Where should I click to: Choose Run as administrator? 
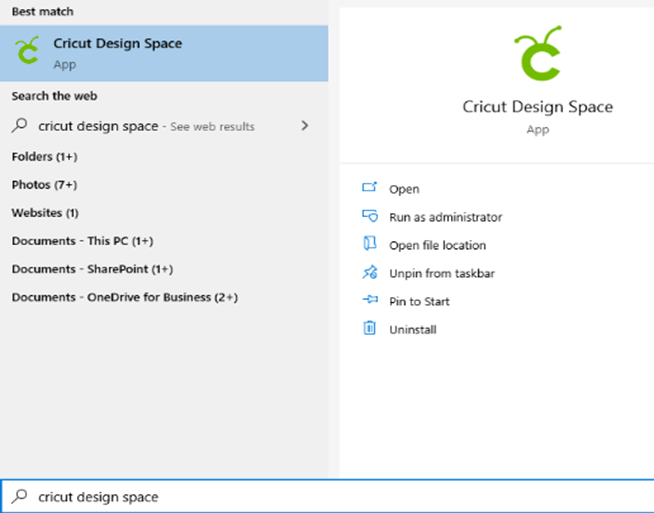(x=445, y=217)
